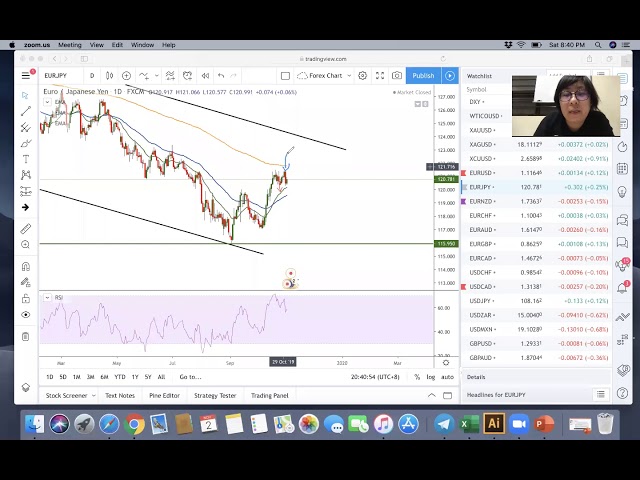640x480 pixels.
Task: Select EURGBP row in the watchlist
Action: (481, 244)
